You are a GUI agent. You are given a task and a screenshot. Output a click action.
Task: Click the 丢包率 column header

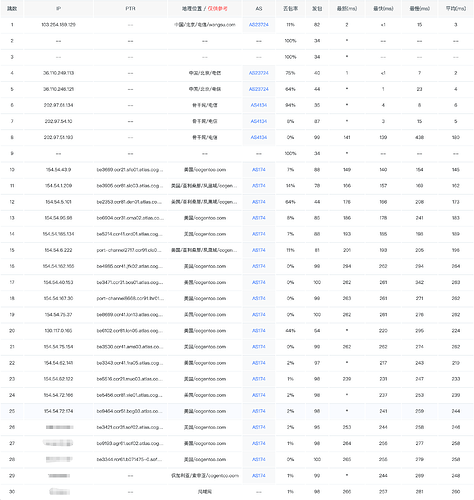pyautogui.click(x=290, y=9)
